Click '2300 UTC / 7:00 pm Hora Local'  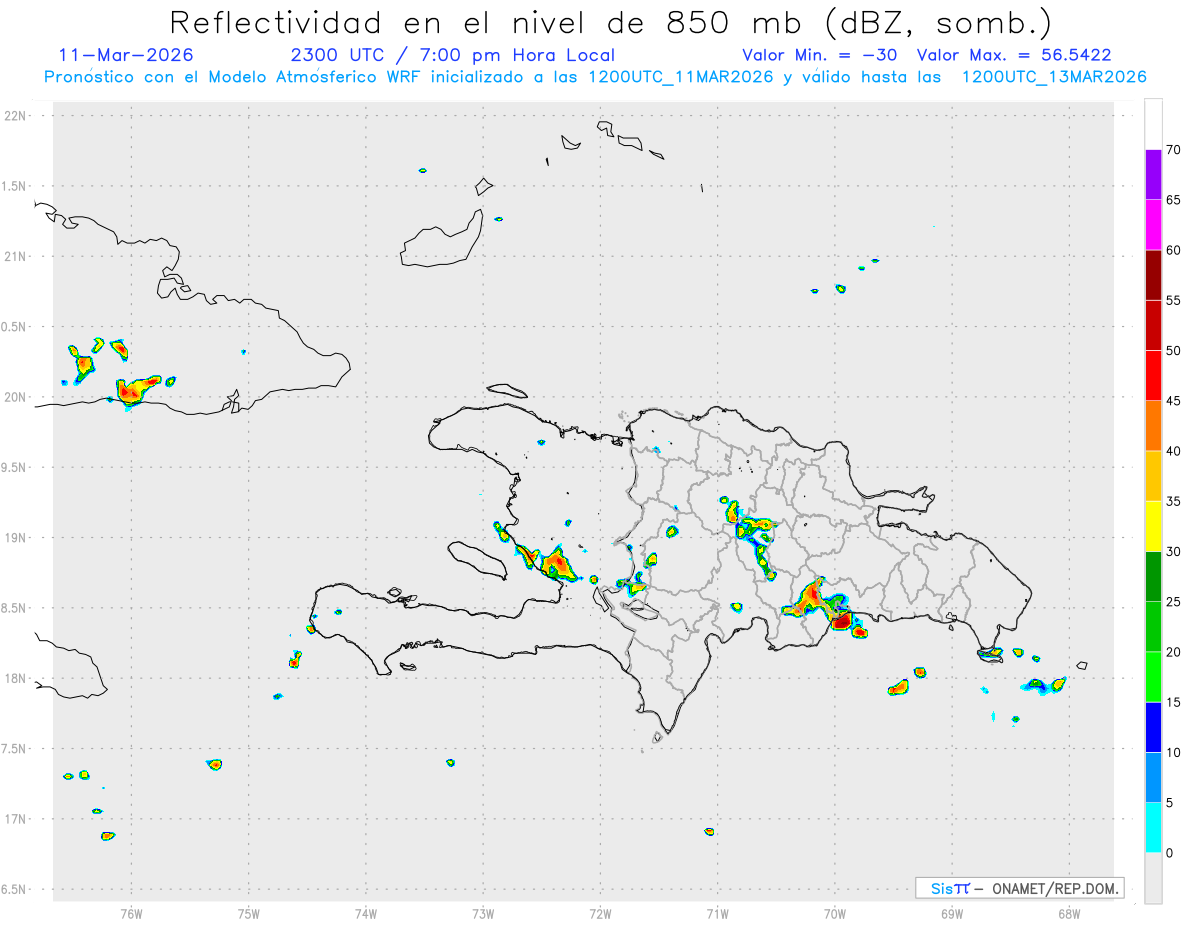(452, 55)
